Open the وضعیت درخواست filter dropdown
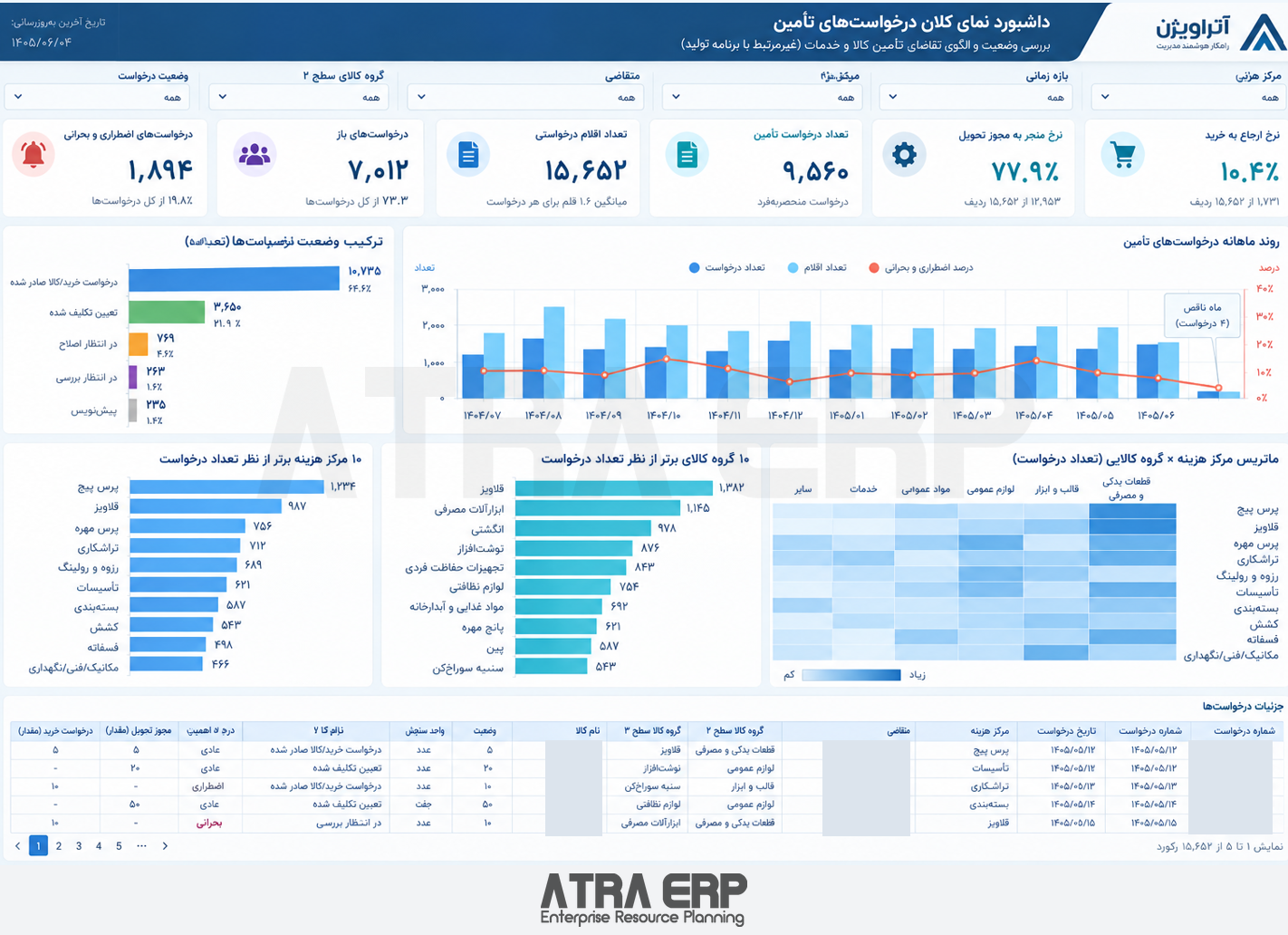 97,97
